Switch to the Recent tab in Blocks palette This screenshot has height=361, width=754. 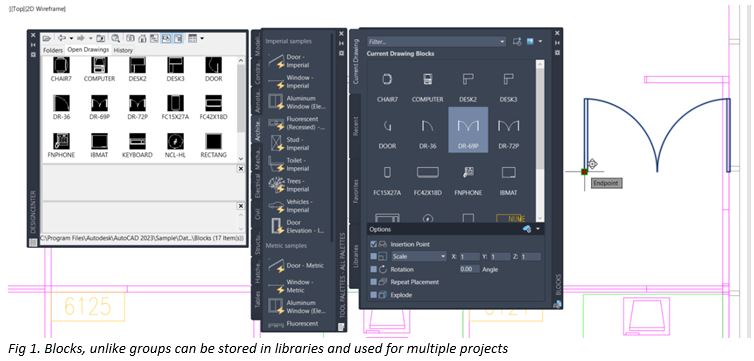click(355, 126)
